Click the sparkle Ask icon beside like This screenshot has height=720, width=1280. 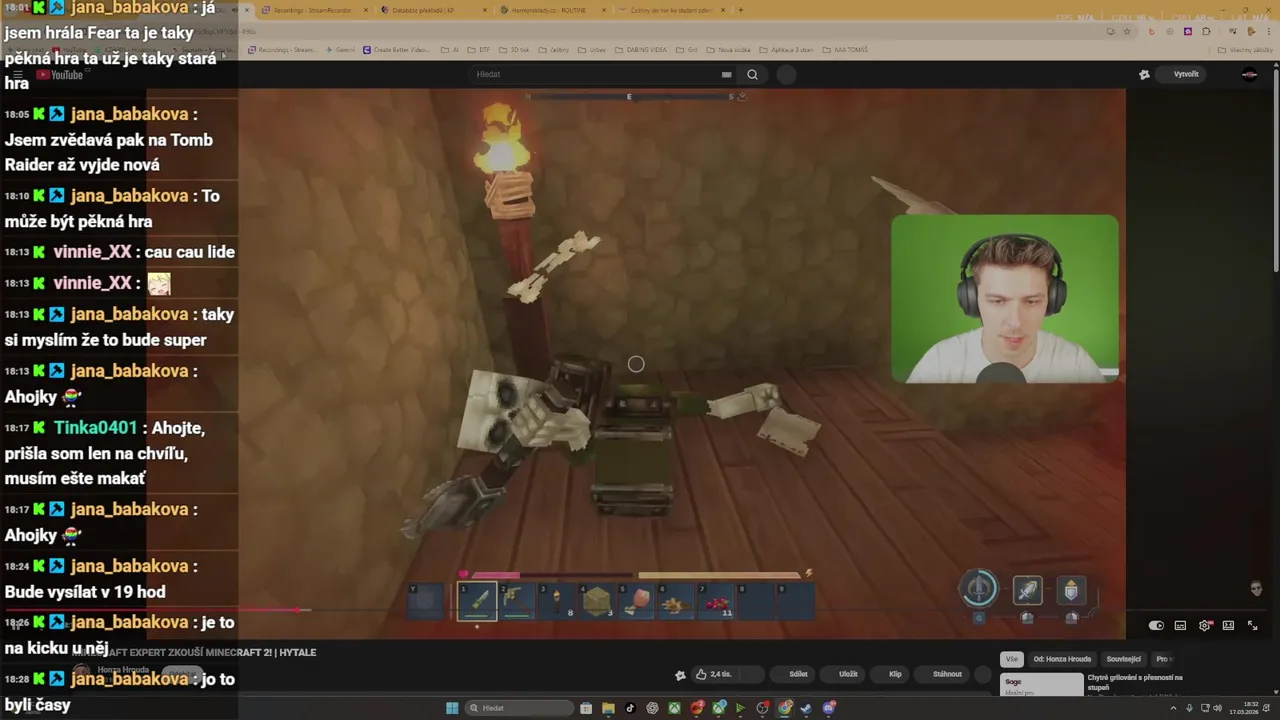pos(681,675)
